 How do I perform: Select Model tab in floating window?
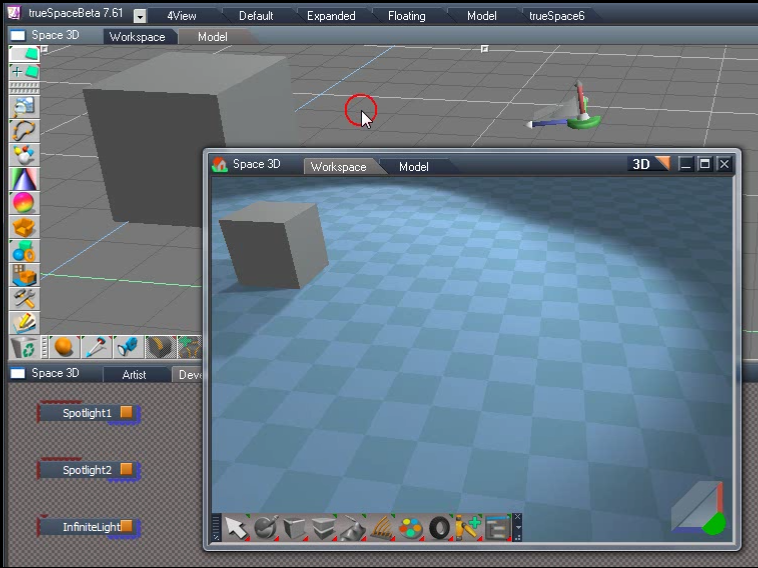click(413, 167)
